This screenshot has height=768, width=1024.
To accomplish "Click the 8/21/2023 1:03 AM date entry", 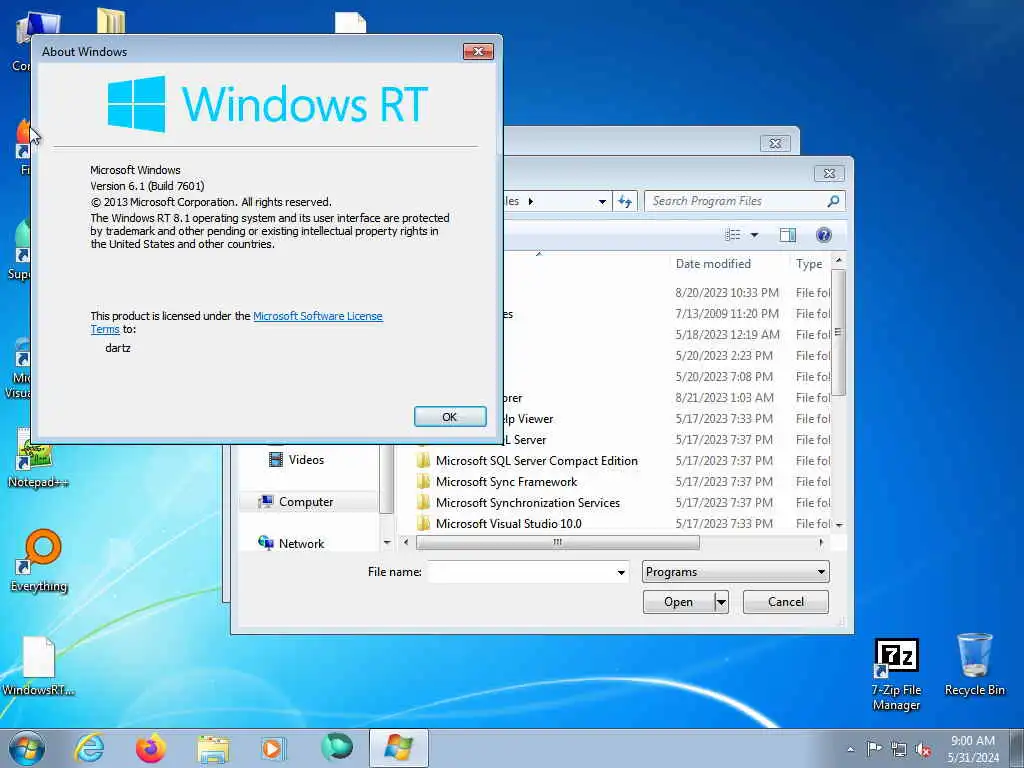I will [724, 397].
